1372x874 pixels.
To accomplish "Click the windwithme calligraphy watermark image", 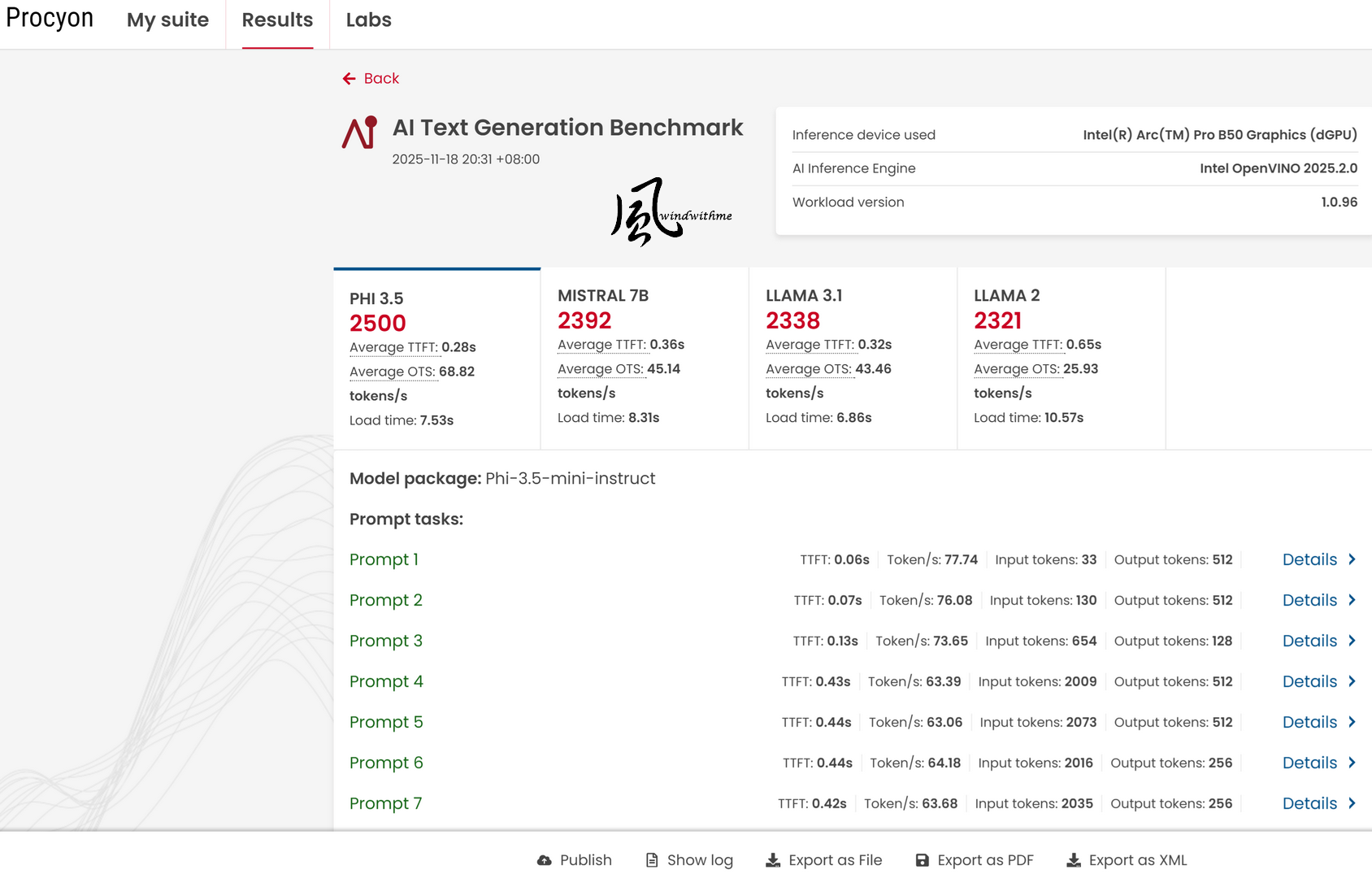I will [671, 211].
